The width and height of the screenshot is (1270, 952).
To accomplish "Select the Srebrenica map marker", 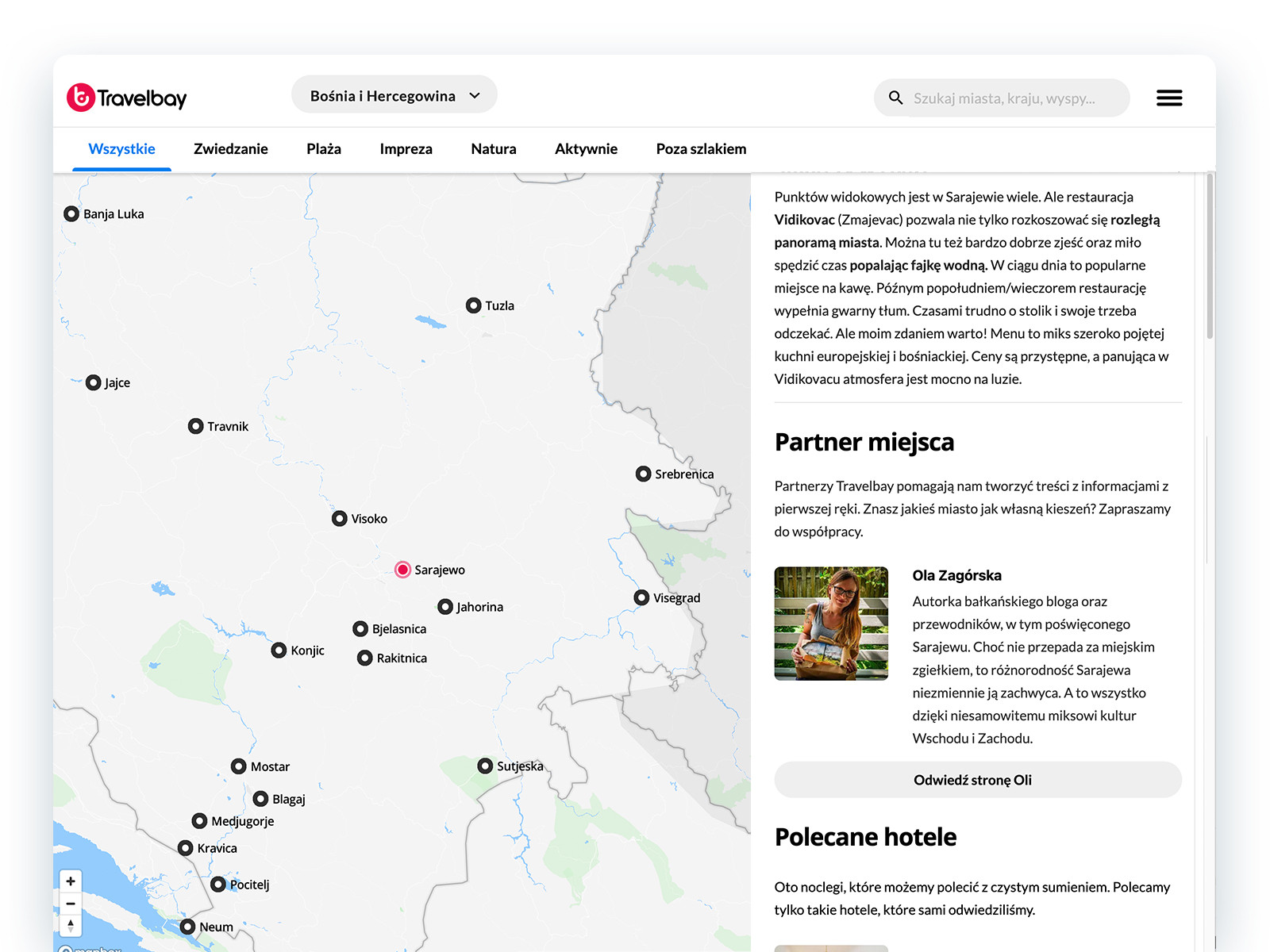I will (x=644, y=474).
